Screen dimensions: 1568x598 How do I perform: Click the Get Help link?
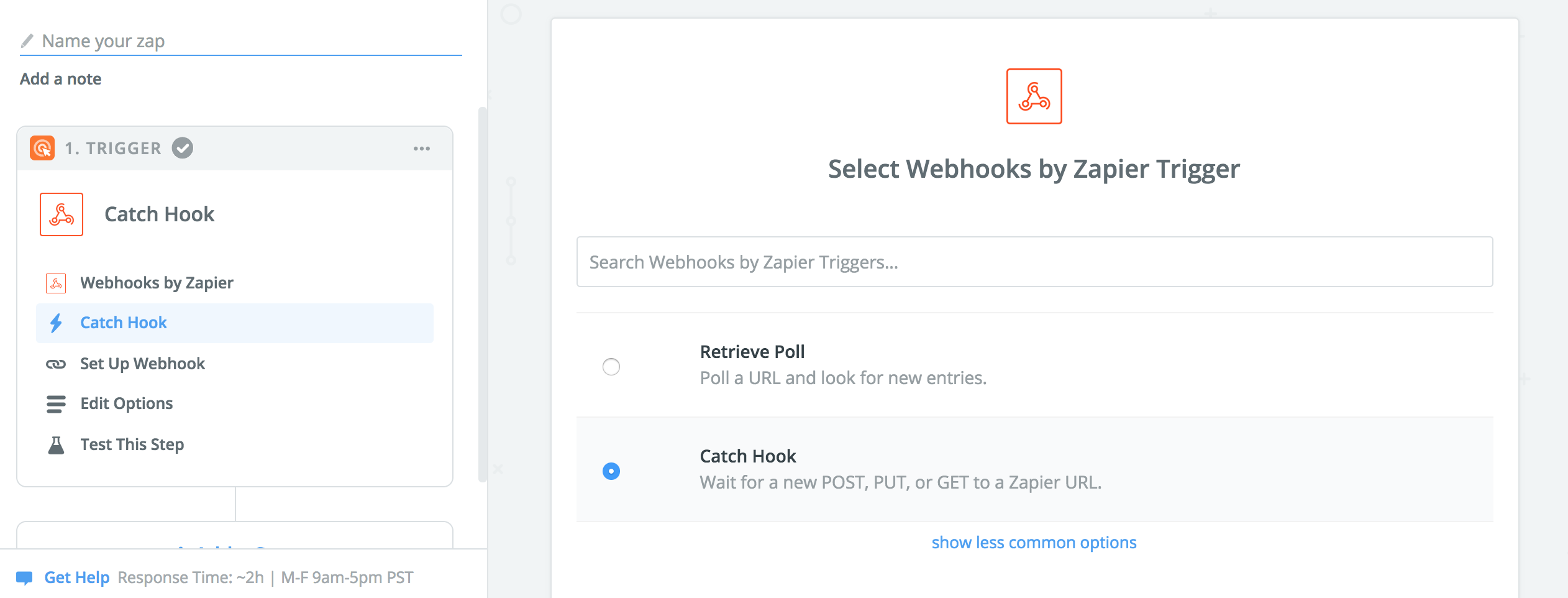point(77,577)
